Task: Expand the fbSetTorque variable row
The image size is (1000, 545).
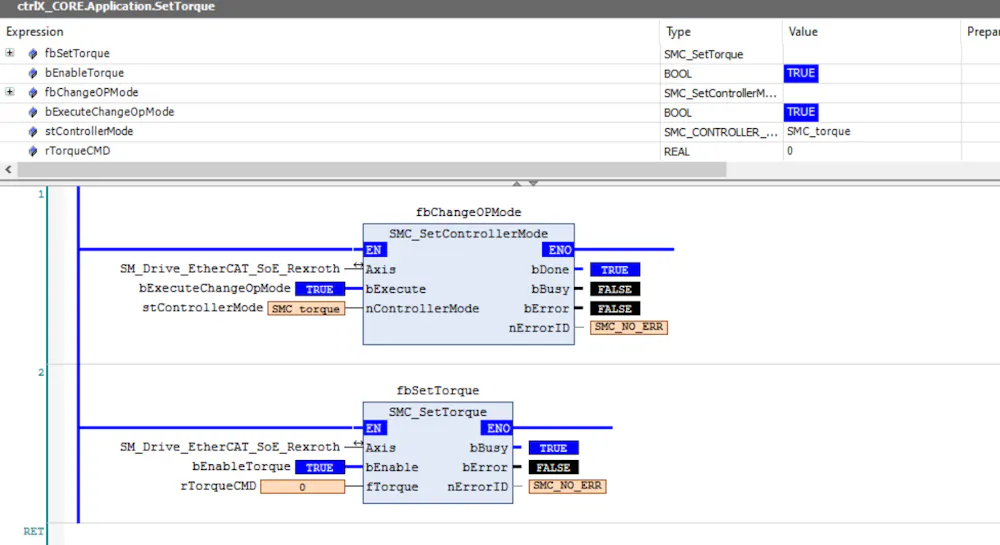Action: [10, 53]
